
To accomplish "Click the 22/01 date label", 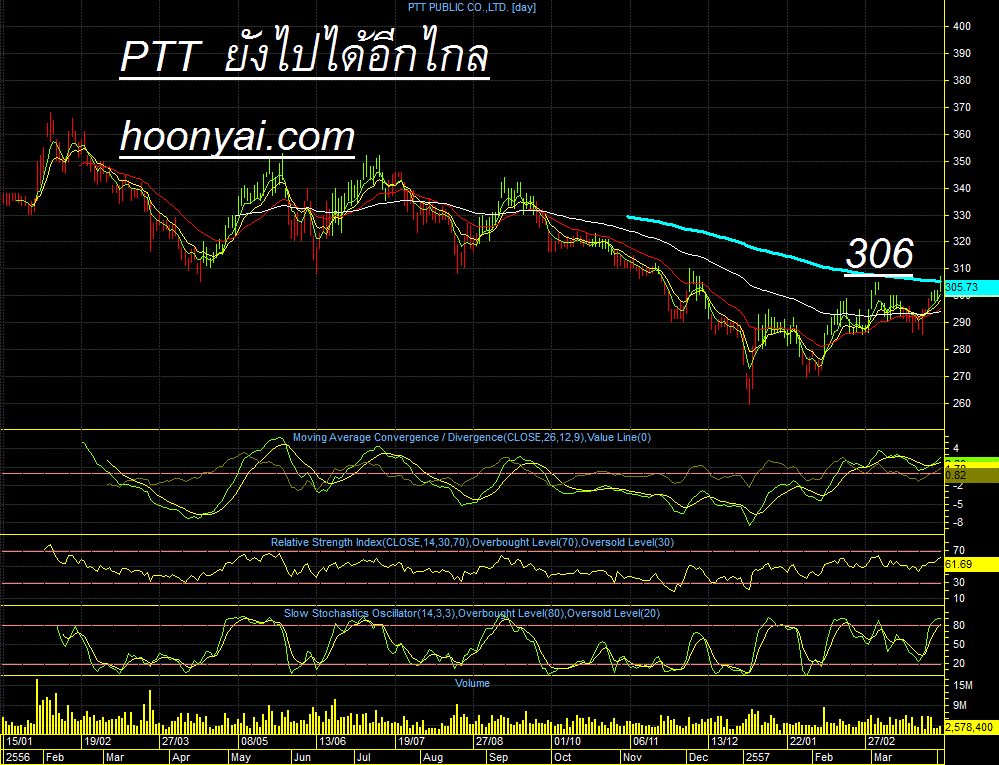I will tap(803, 741).
